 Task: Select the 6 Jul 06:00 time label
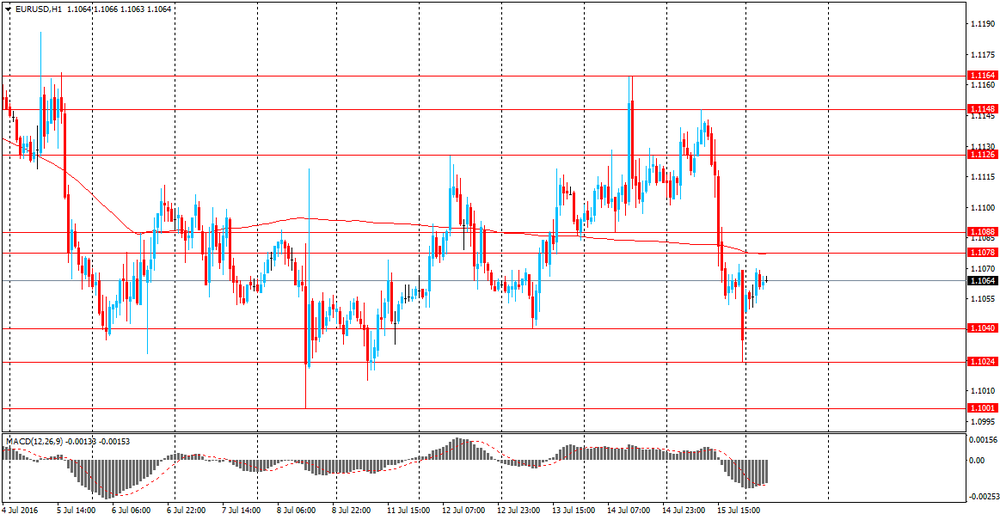pos(131,510)
